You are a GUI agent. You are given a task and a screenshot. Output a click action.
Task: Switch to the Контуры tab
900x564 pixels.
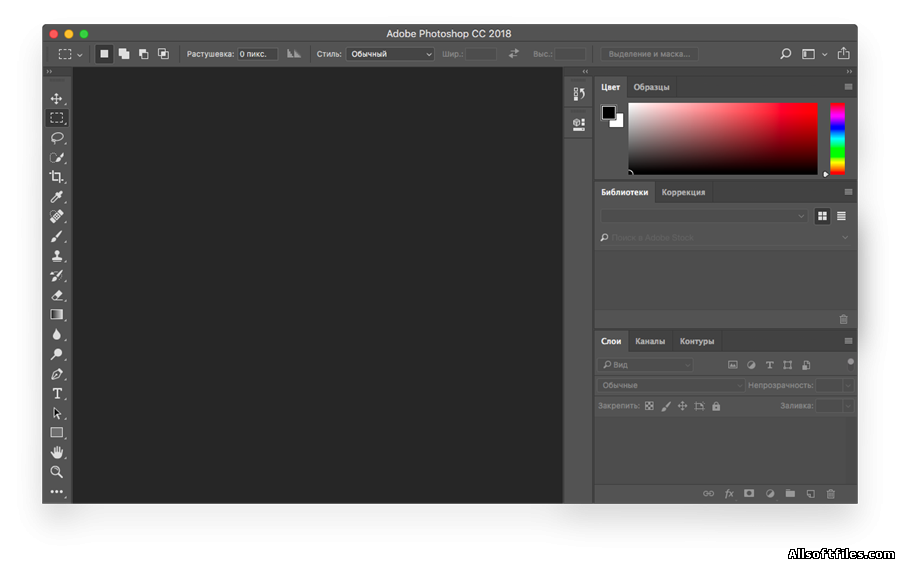697,341
